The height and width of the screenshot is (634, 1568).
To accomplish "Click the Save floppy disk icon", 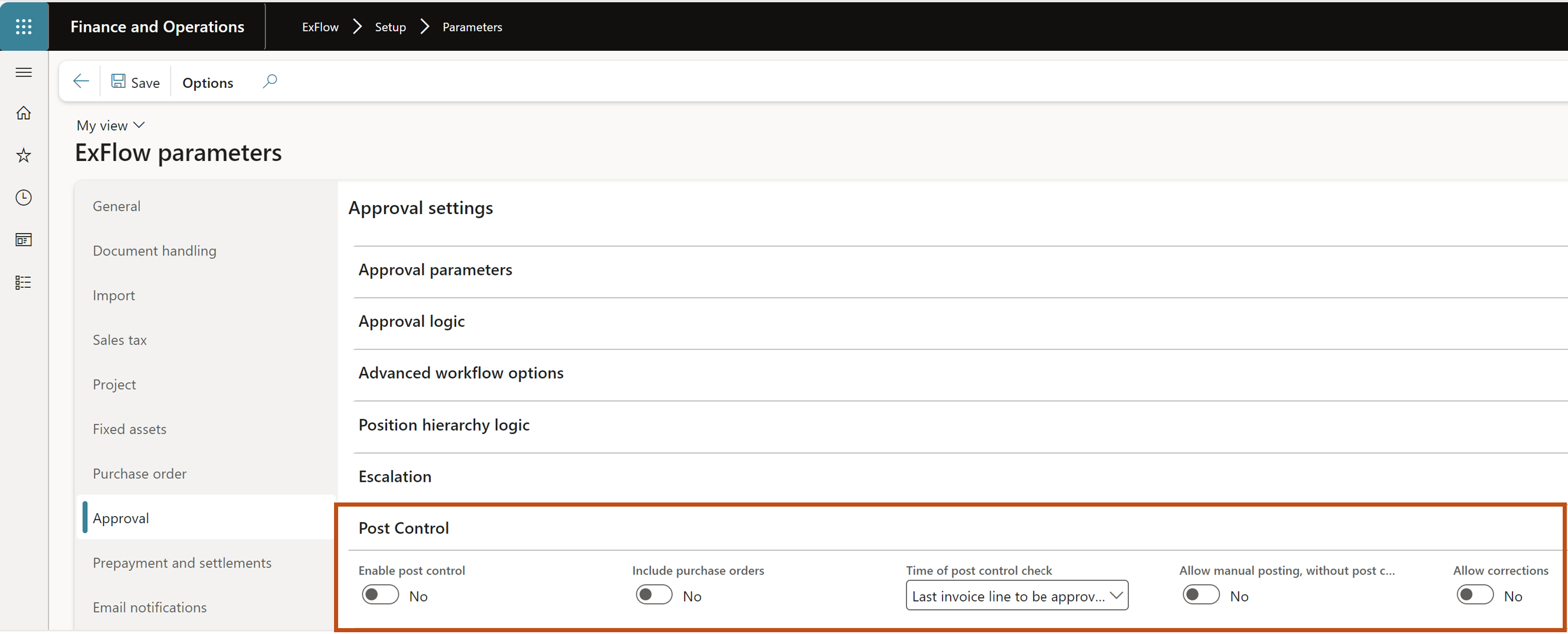I will pos(118,81).
